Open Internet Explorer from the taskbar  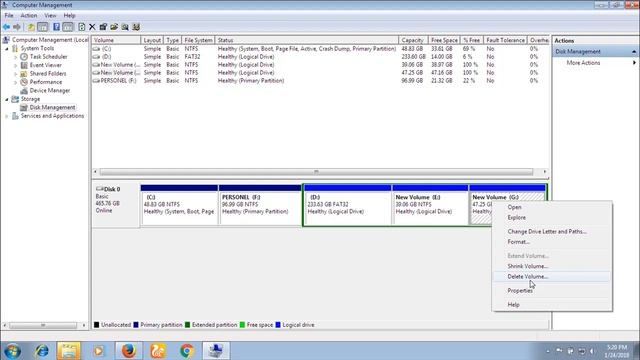tap(41, 351)
